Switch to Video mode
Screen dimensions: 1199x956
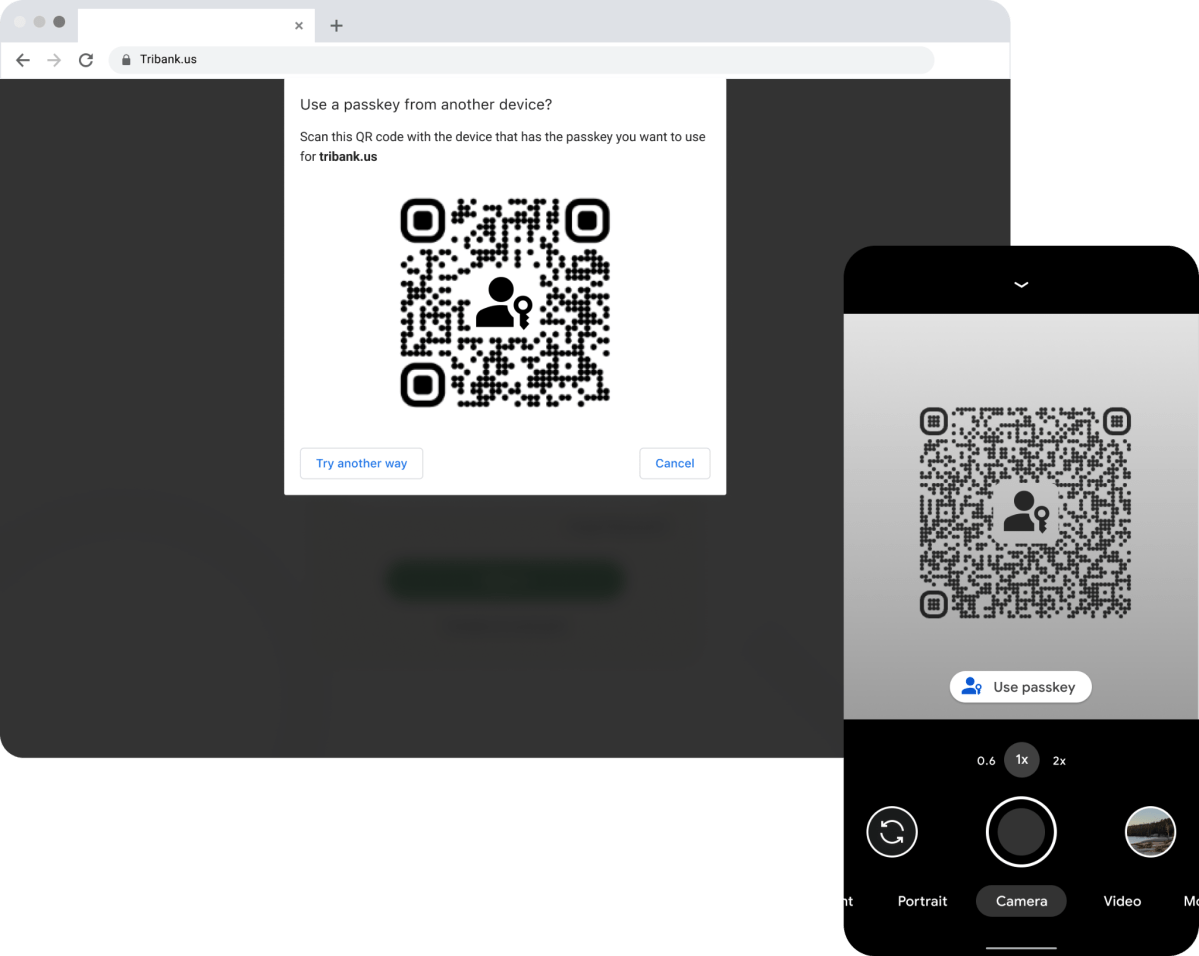[1121, 901]
